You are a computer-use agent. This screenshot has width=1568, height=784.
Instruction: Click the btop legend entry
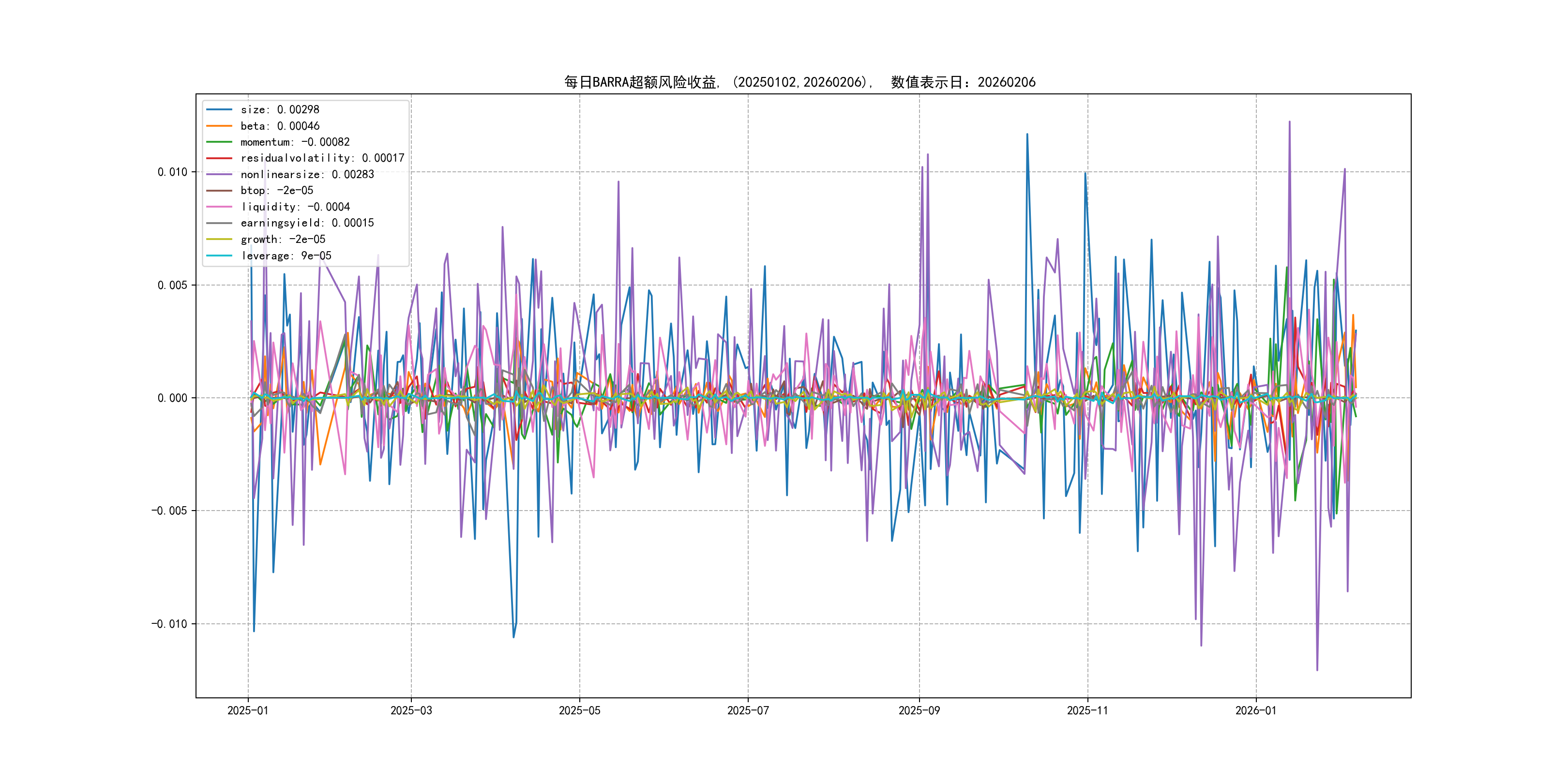pyautogui.click(x=276, y=191)
